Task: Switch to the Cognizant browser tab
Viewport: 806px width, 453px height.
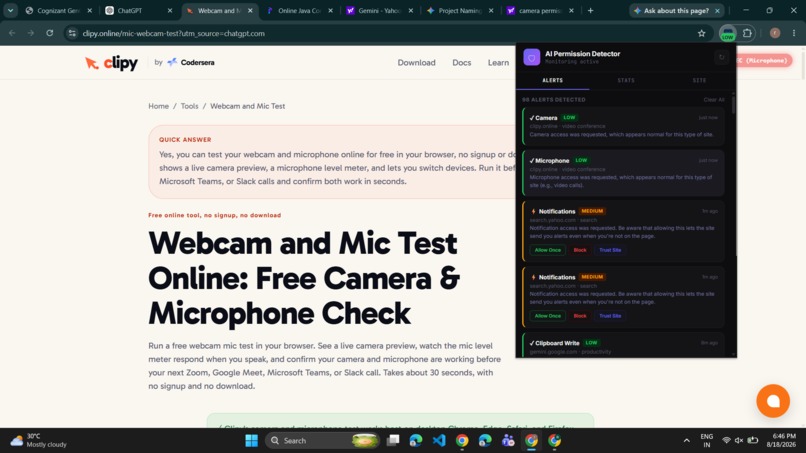Action: [x=58, y=10]
